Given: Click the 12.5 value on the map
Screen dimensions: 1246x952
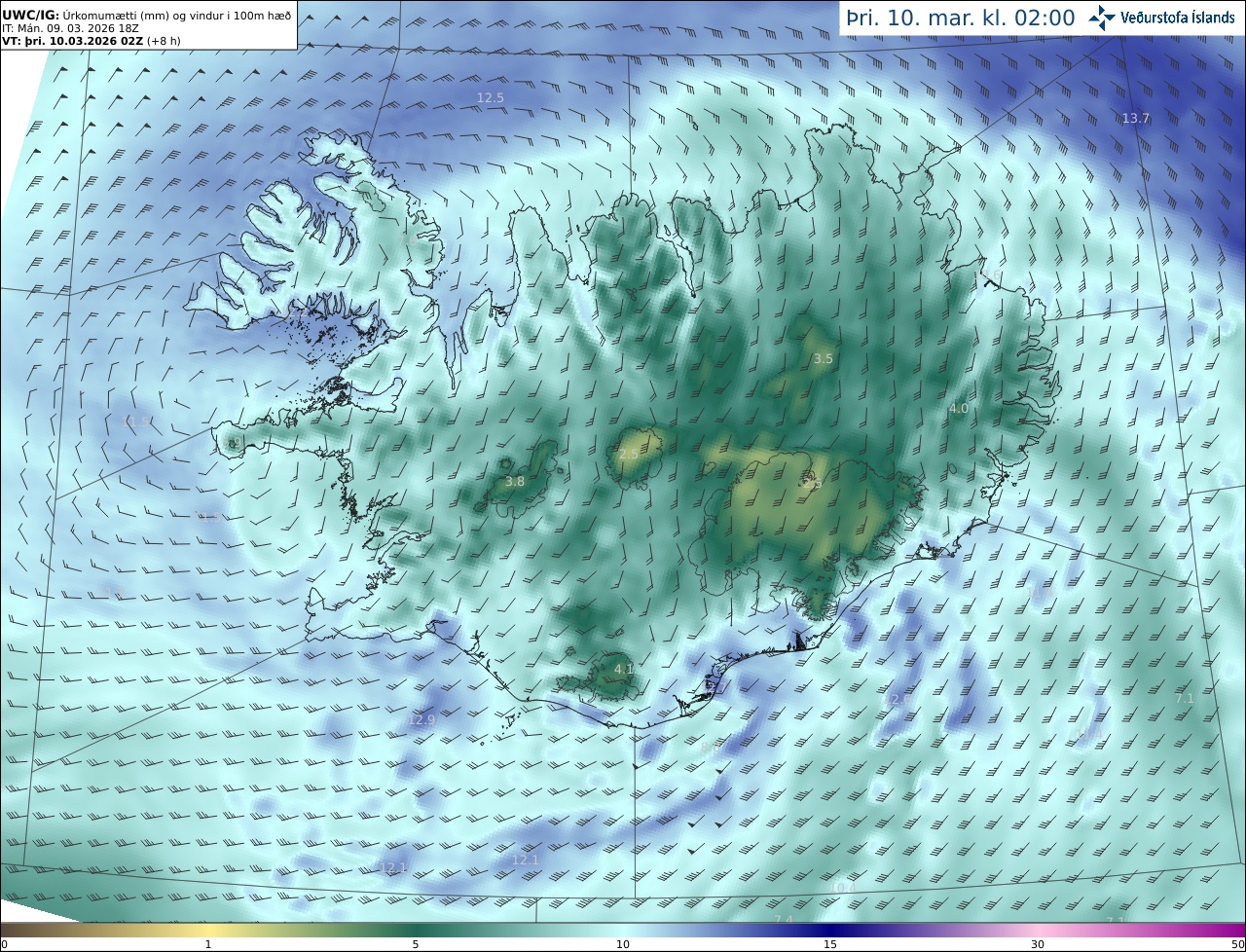Looking at the screenshot, I should 491,98.
